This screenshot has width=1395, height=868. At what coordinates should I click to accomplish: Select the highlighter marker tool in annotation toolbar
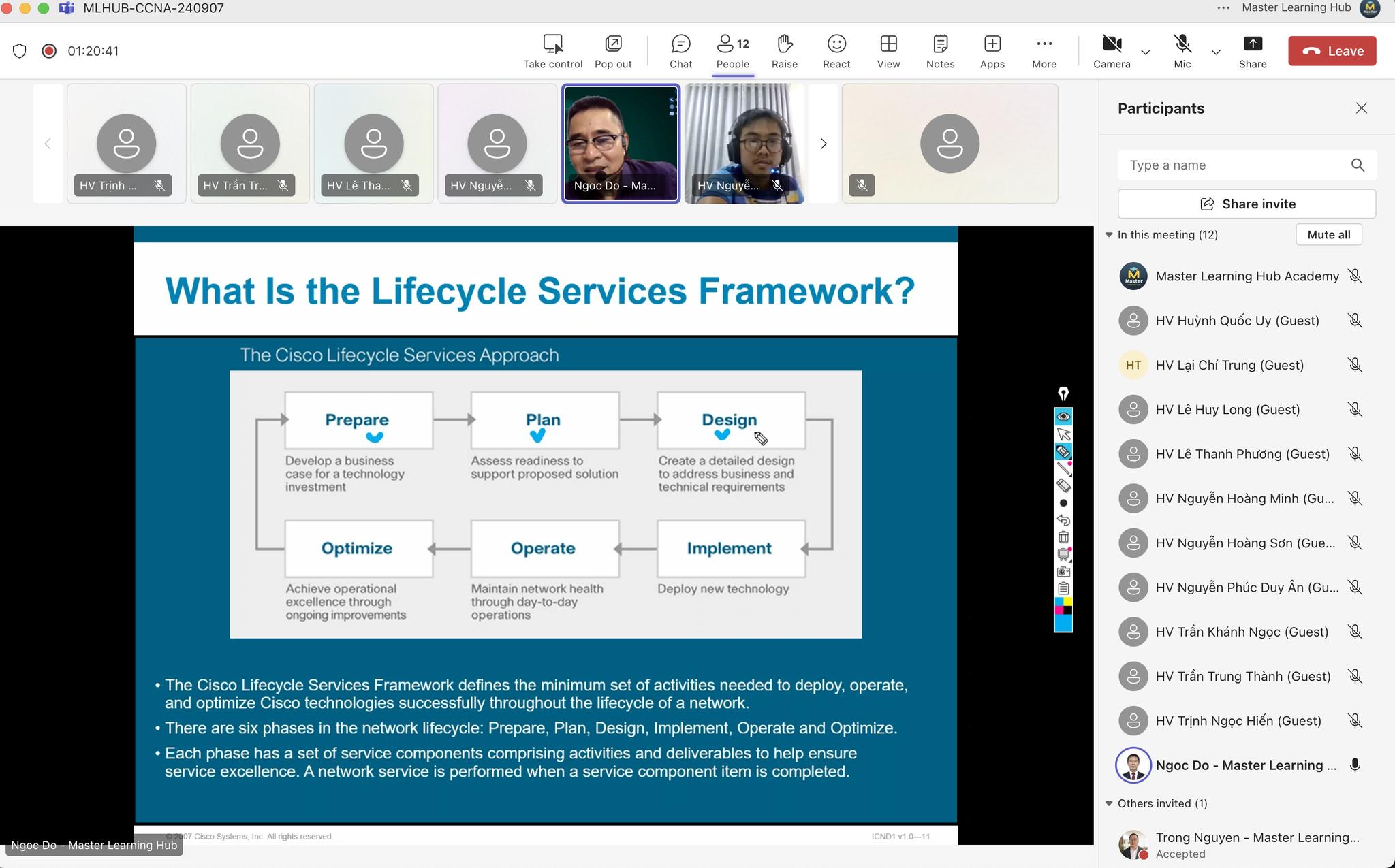pyautogui.click(x=1063, y=451)
